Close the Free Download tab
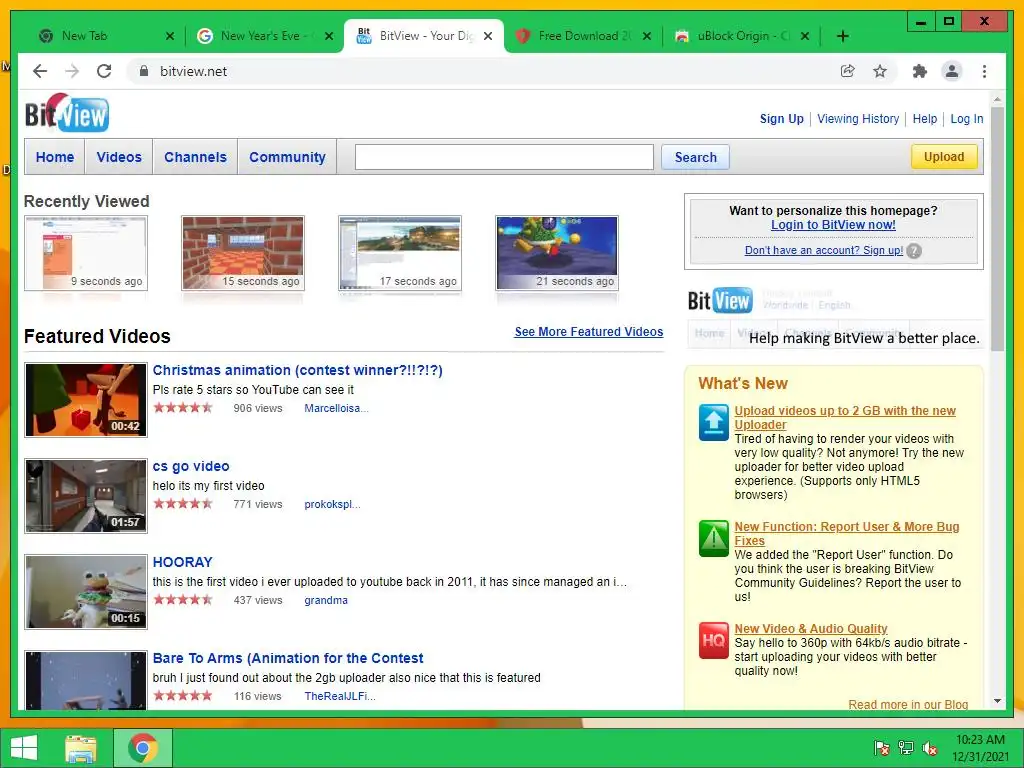The width and height of the screenshot is (1024, 768). tap(647, 36)
